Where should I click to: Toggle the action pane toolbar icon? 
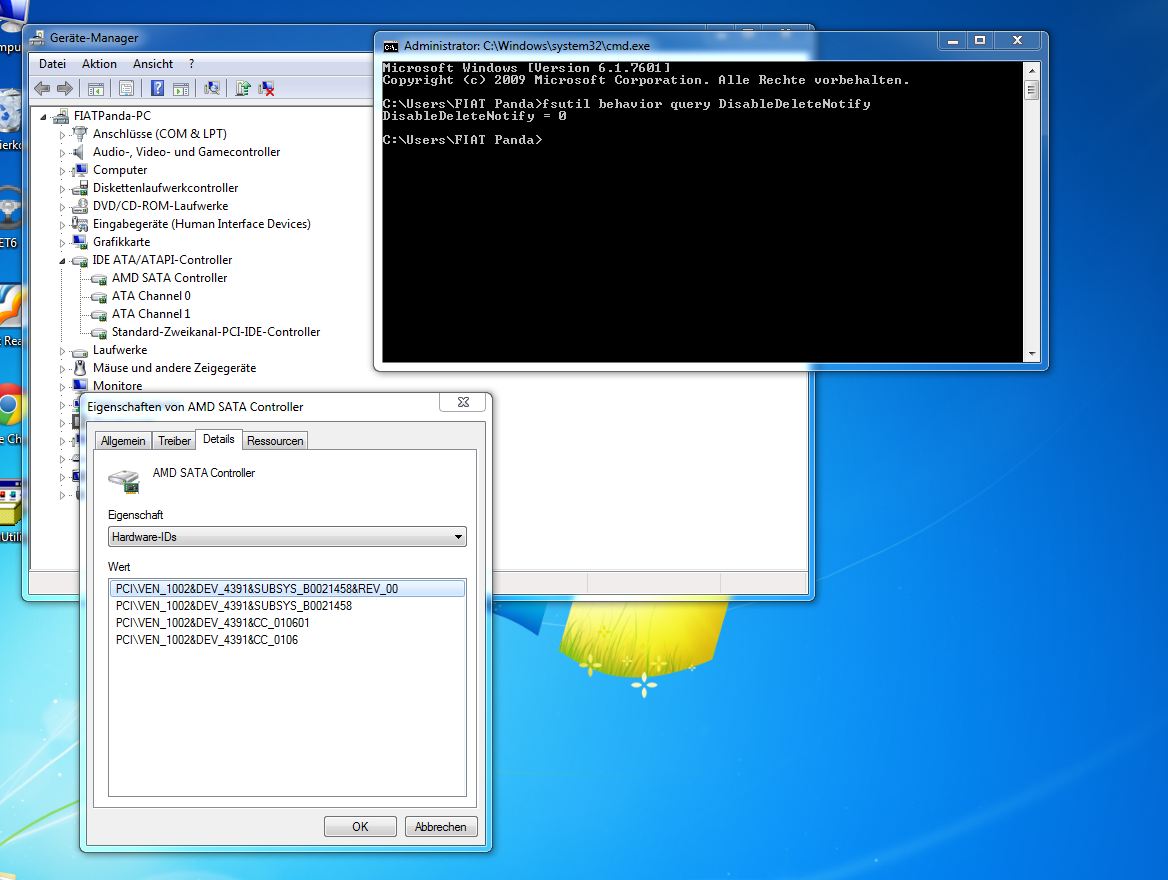point(181,89)
